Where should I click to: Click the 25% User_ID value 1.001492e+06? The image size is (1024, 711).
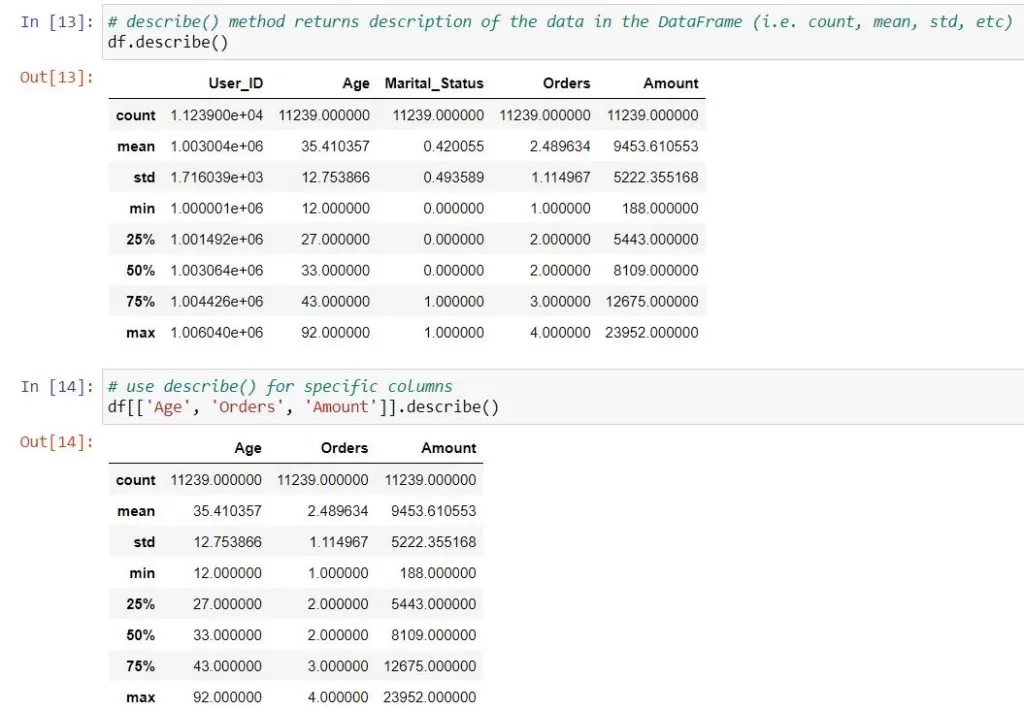point(217,240)
